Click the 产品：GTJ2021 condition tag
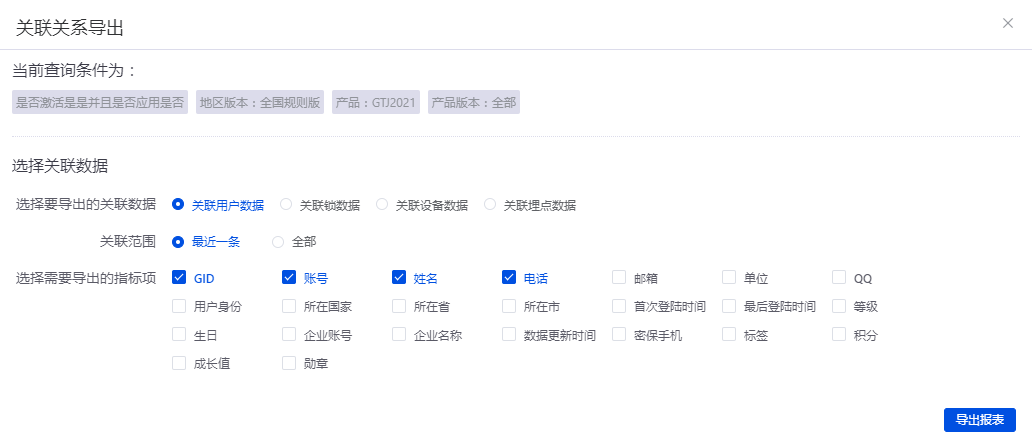This screenshot has width=1032, height=445. coord(376,102)
